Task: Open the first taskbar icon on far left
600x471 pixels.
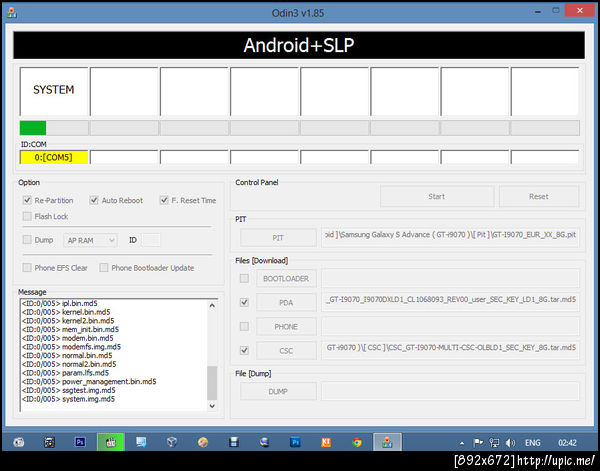Action: point(18,442)
